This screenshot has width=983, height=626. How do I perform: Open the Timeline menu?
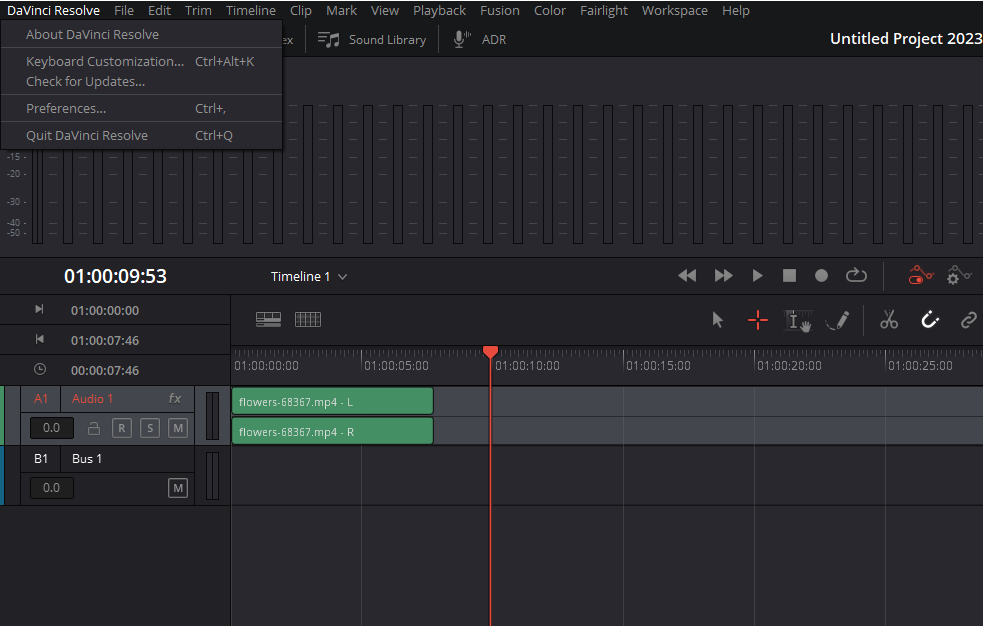(251, 11)
